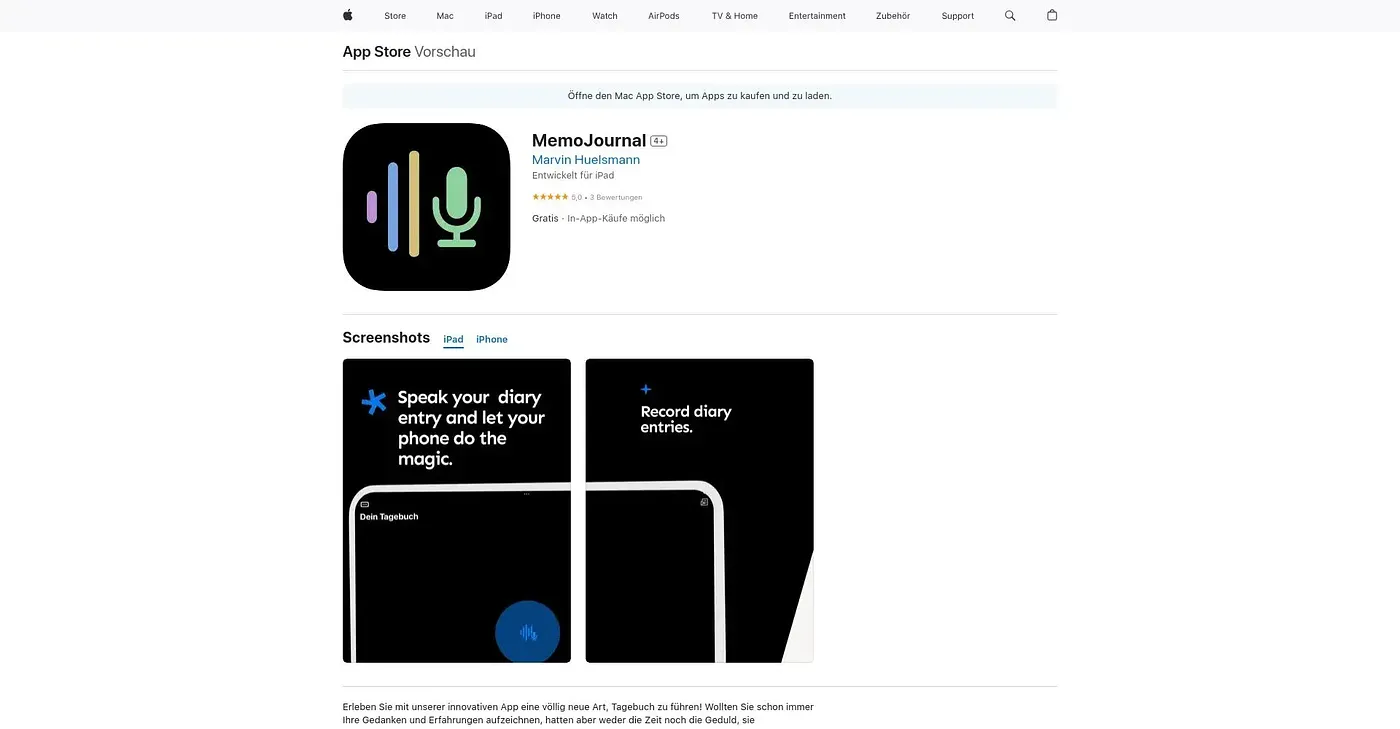Viewport: 1400px width, 729px height.
Task: Click the Screenshots section heading
Action: (386, 338)
